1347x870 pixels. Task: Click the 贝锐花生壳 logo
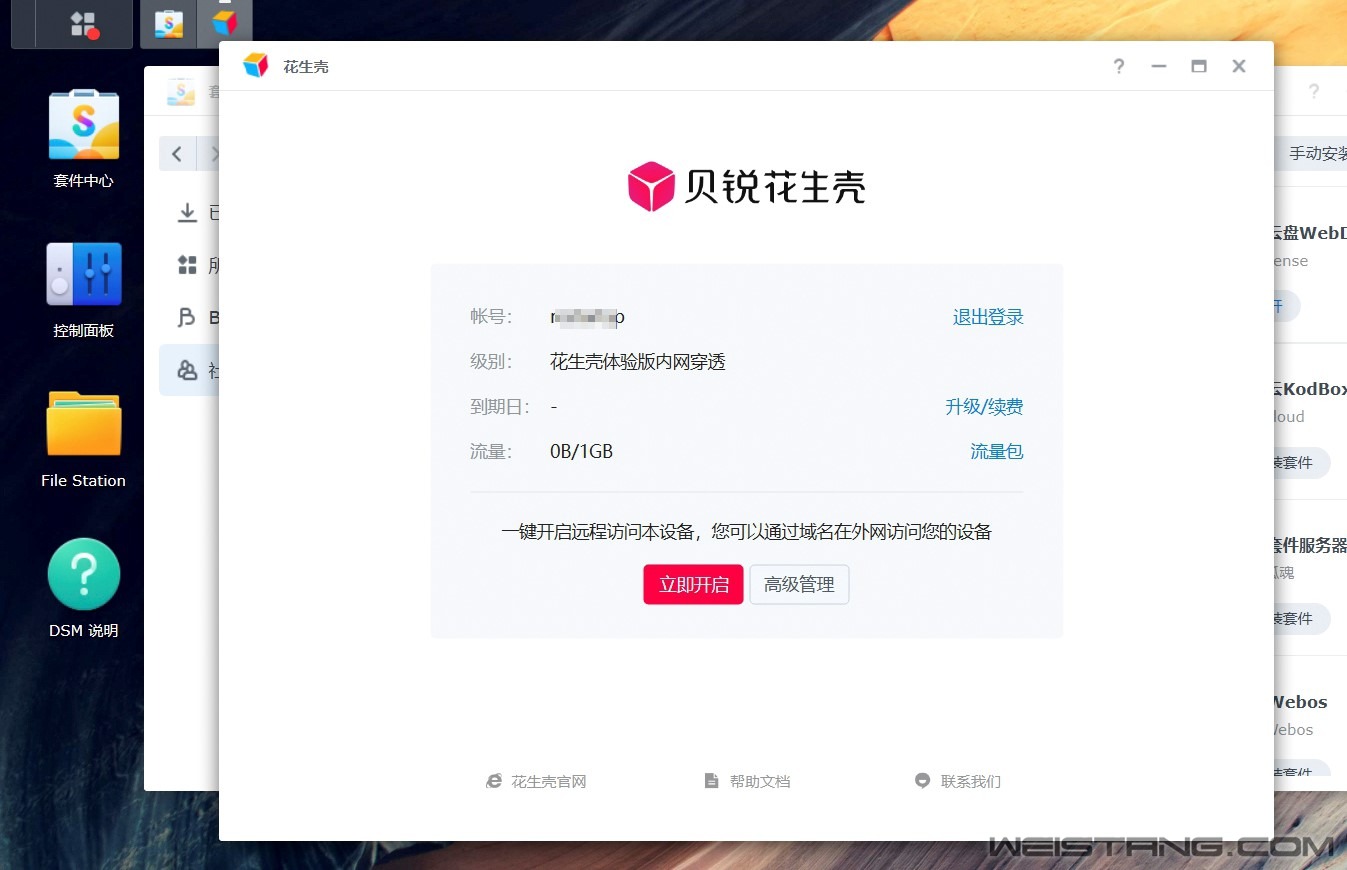click(746, 187)
